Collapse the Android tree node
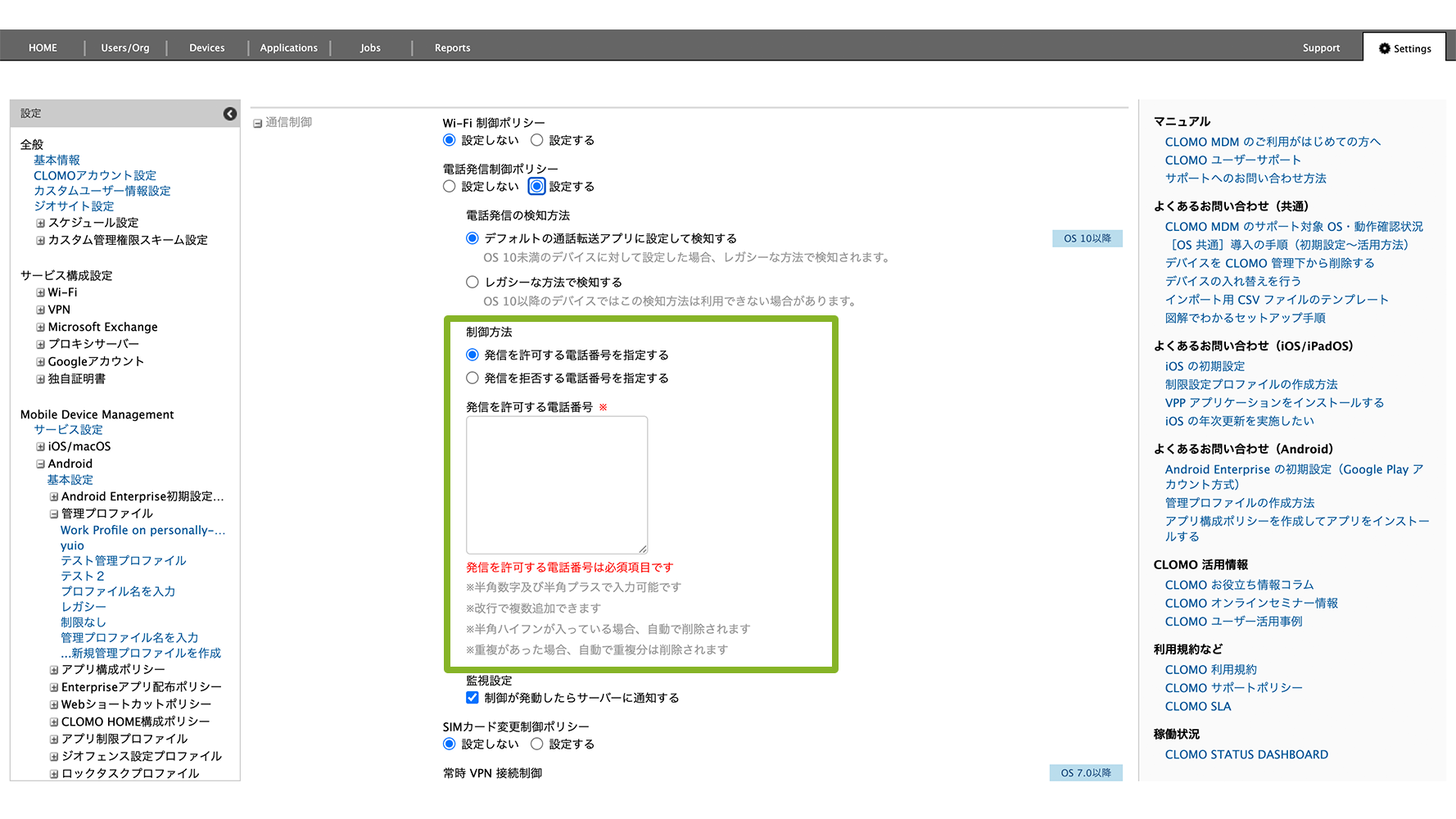Viewport: 1456px width, 819px height. pyautogui.click(x=40, y=464)
